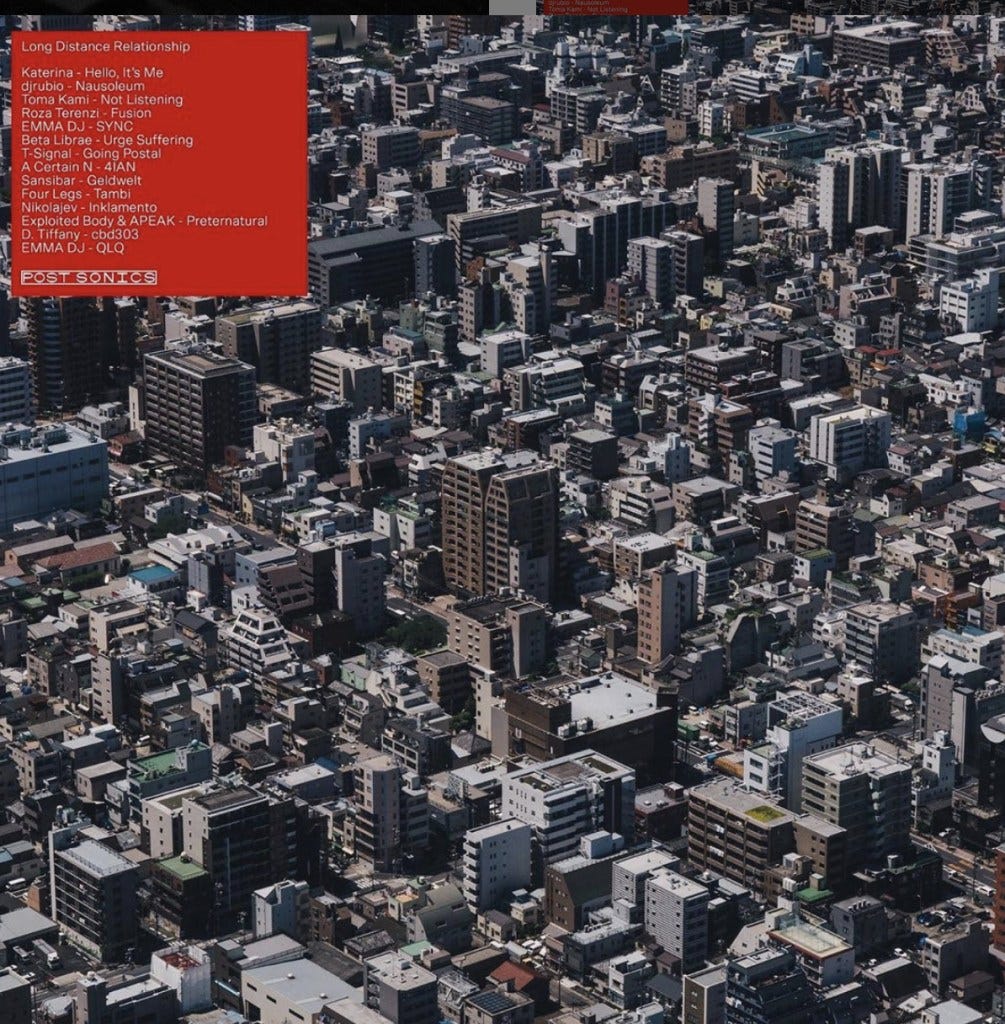Select 'Exploited Body & APEAK - Preternatural'
Viewport: 1005px width, 1024px height.
(144, 221)
